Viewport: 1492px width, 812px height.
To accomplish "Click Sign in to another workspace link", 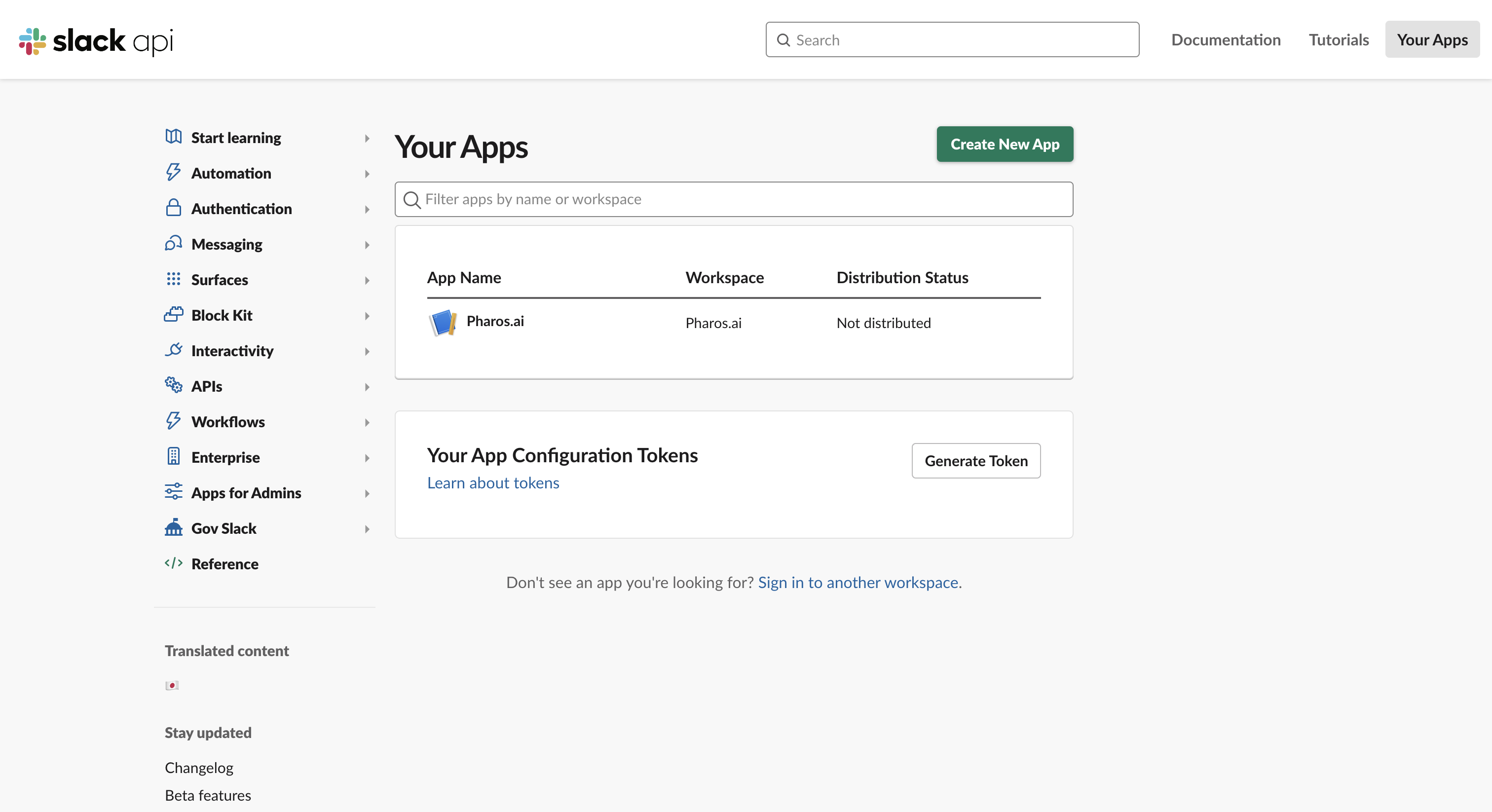I will [858, 582].
